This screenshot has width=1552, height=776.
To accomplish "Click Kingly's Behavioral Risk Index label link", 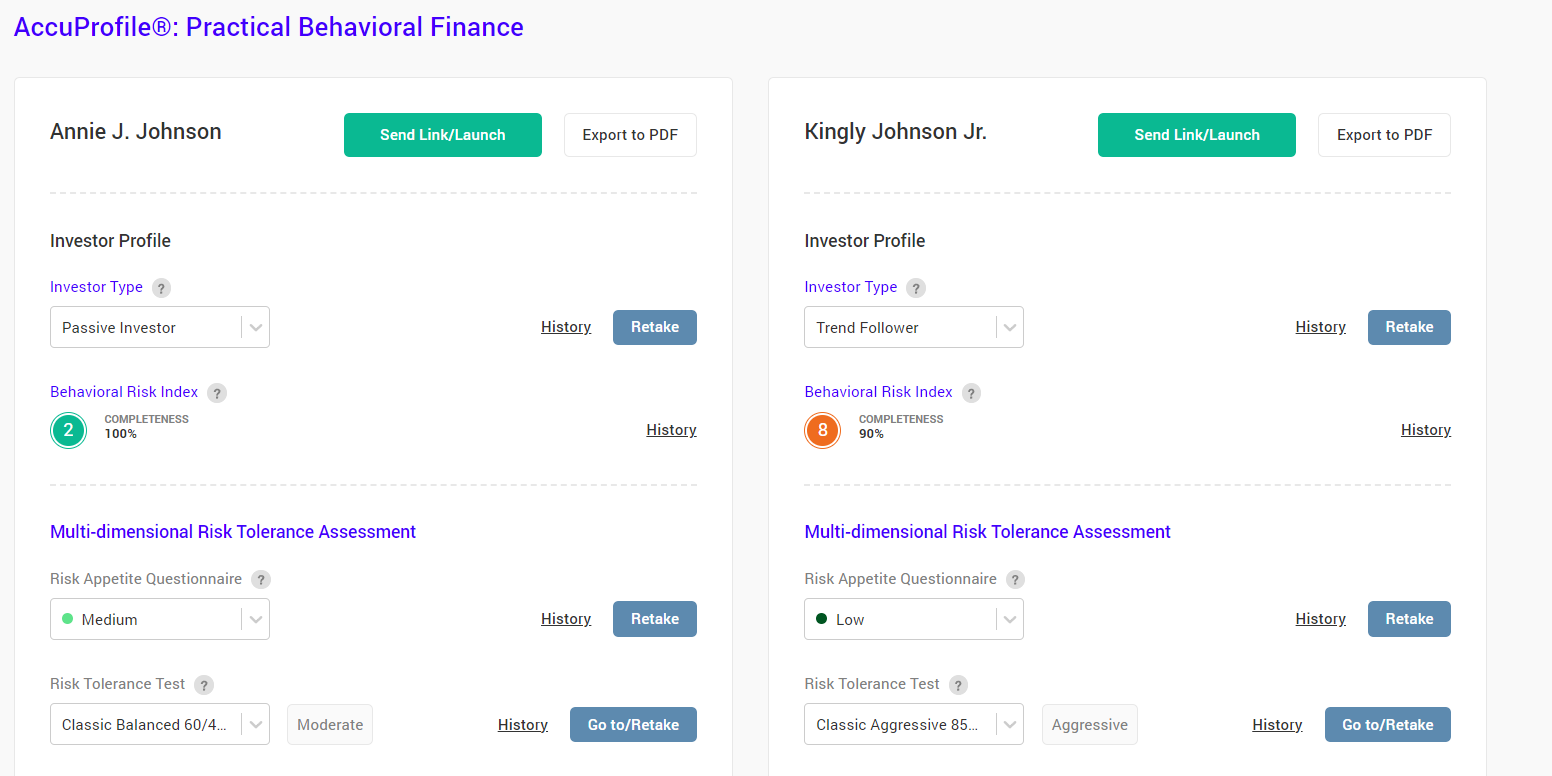I will [x=878, y=392].
